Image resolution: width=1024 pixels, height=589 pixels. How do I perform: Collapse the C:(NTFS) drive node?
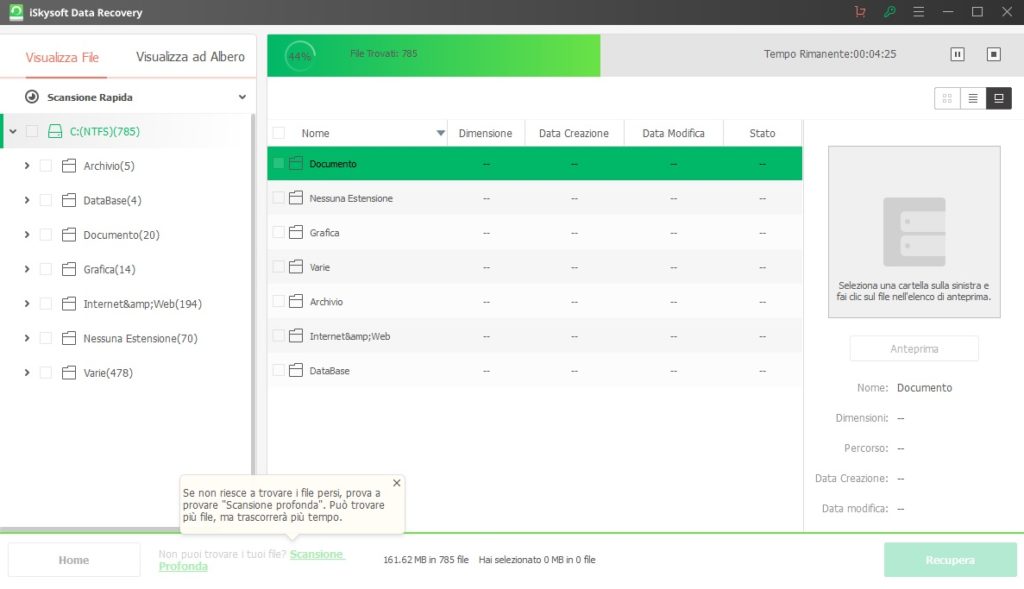(x=12, y=131)
